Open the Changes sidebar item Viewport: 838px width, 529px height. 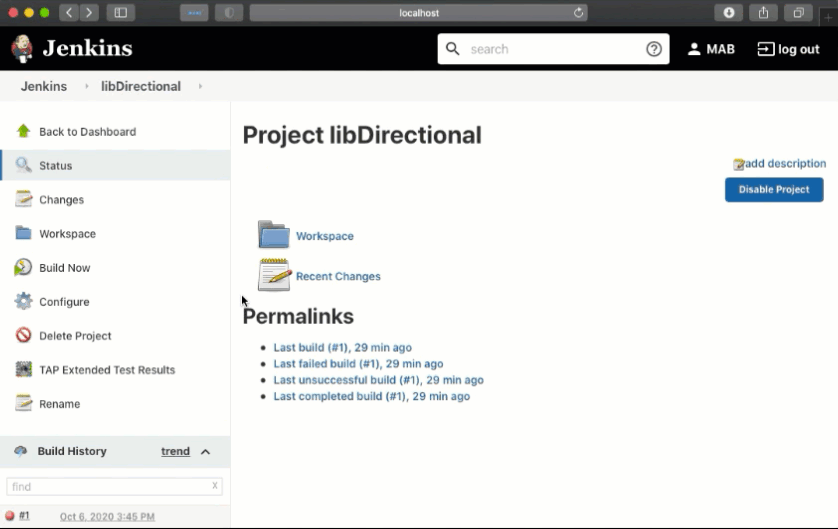(x=61, y=200)
